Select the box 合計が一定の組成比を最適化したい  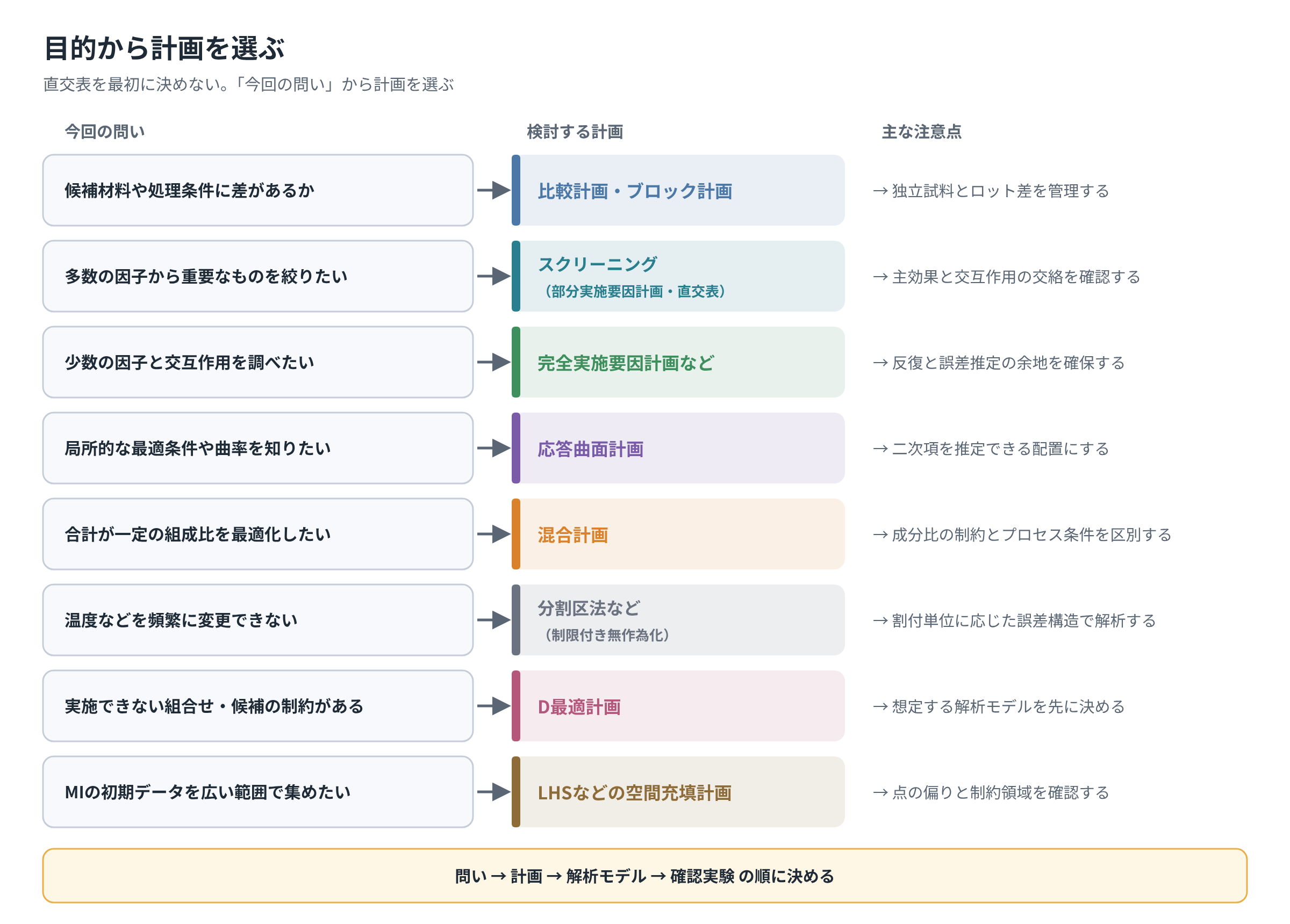[258, 534]
